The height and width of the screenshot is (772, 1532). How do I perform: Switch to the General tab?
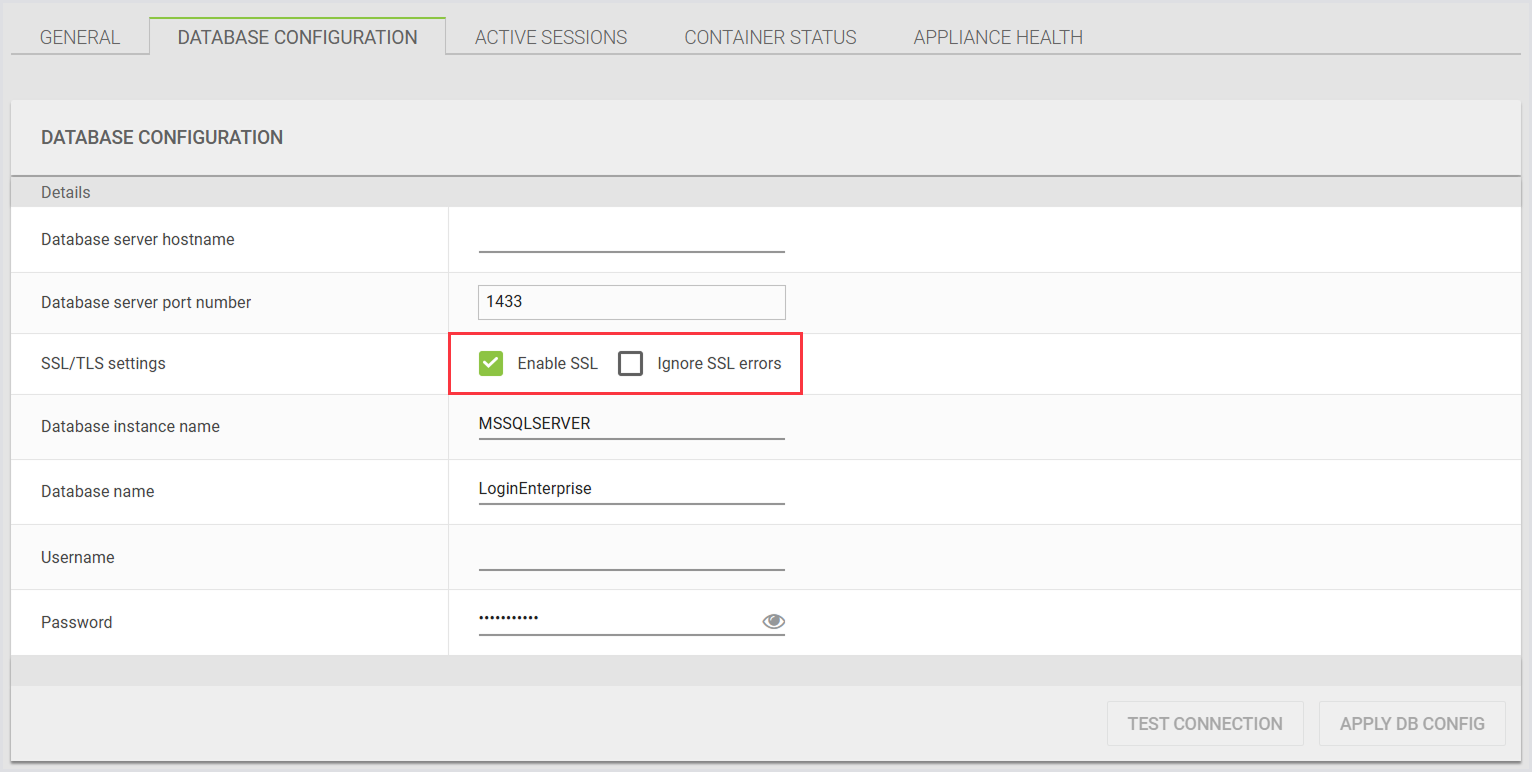click(x=80, y=37)
